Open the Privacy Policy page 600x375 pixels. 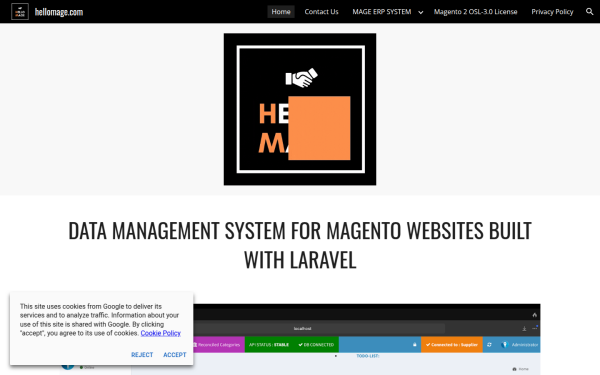pyautogui.click(x=552, y=11)
